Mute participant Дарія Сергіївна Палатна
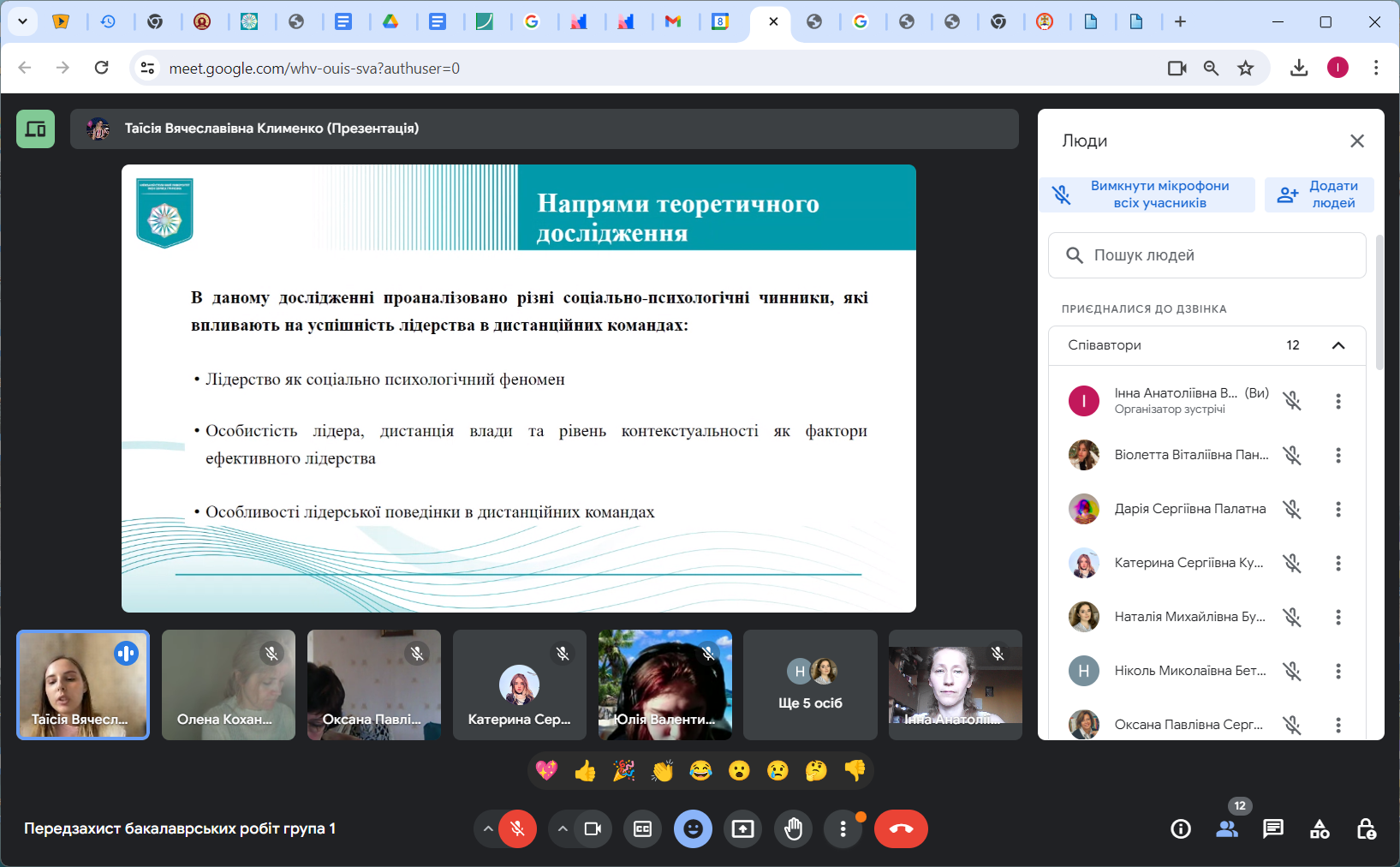Screen dimensions: 1400x867 (x=1292, y=508)
